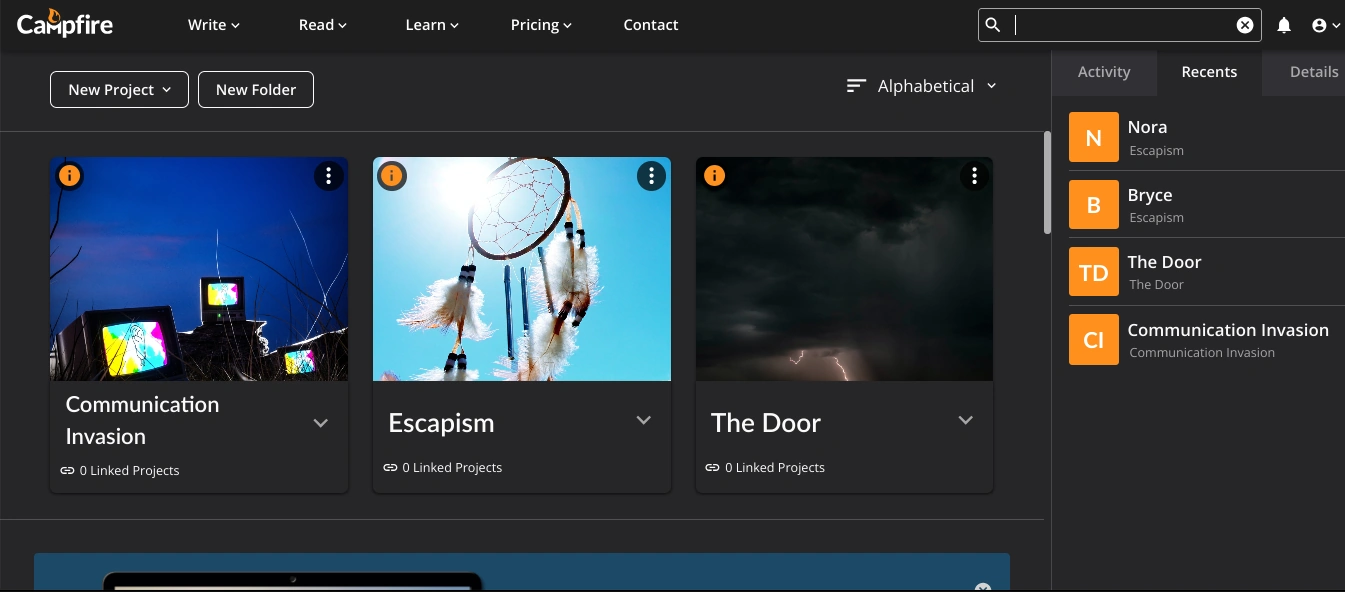Click the sort icon beside Alphabetical
This screenshot has width=1345, height=592.
tap(855, 86)
